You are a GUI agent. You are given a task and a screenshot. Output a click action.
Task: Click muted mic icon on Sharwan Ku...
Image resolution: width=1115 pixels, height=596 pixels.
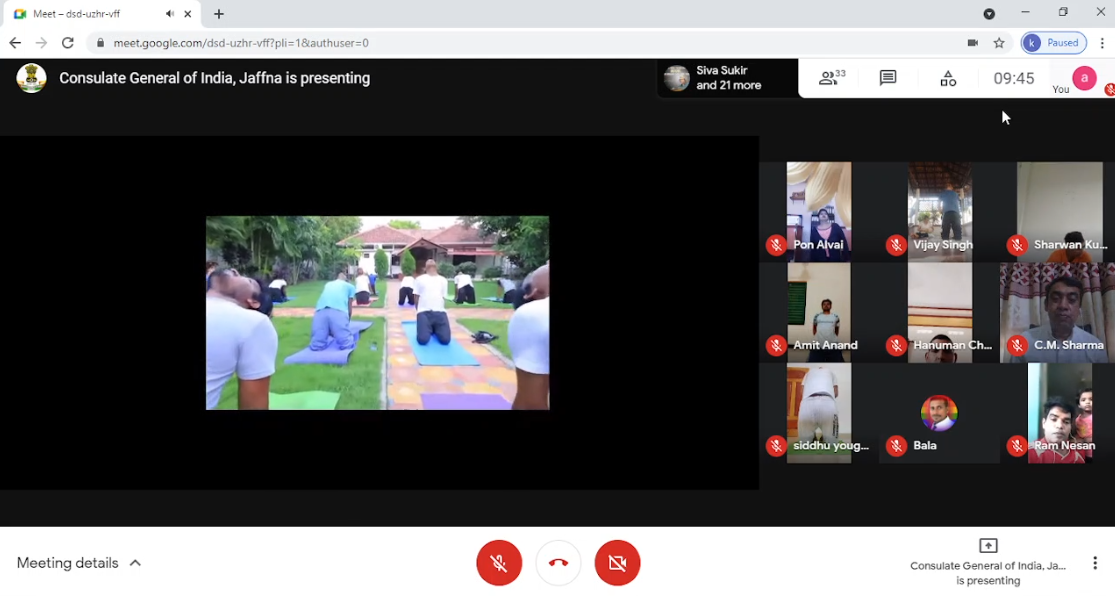(x=1017, y=245)
